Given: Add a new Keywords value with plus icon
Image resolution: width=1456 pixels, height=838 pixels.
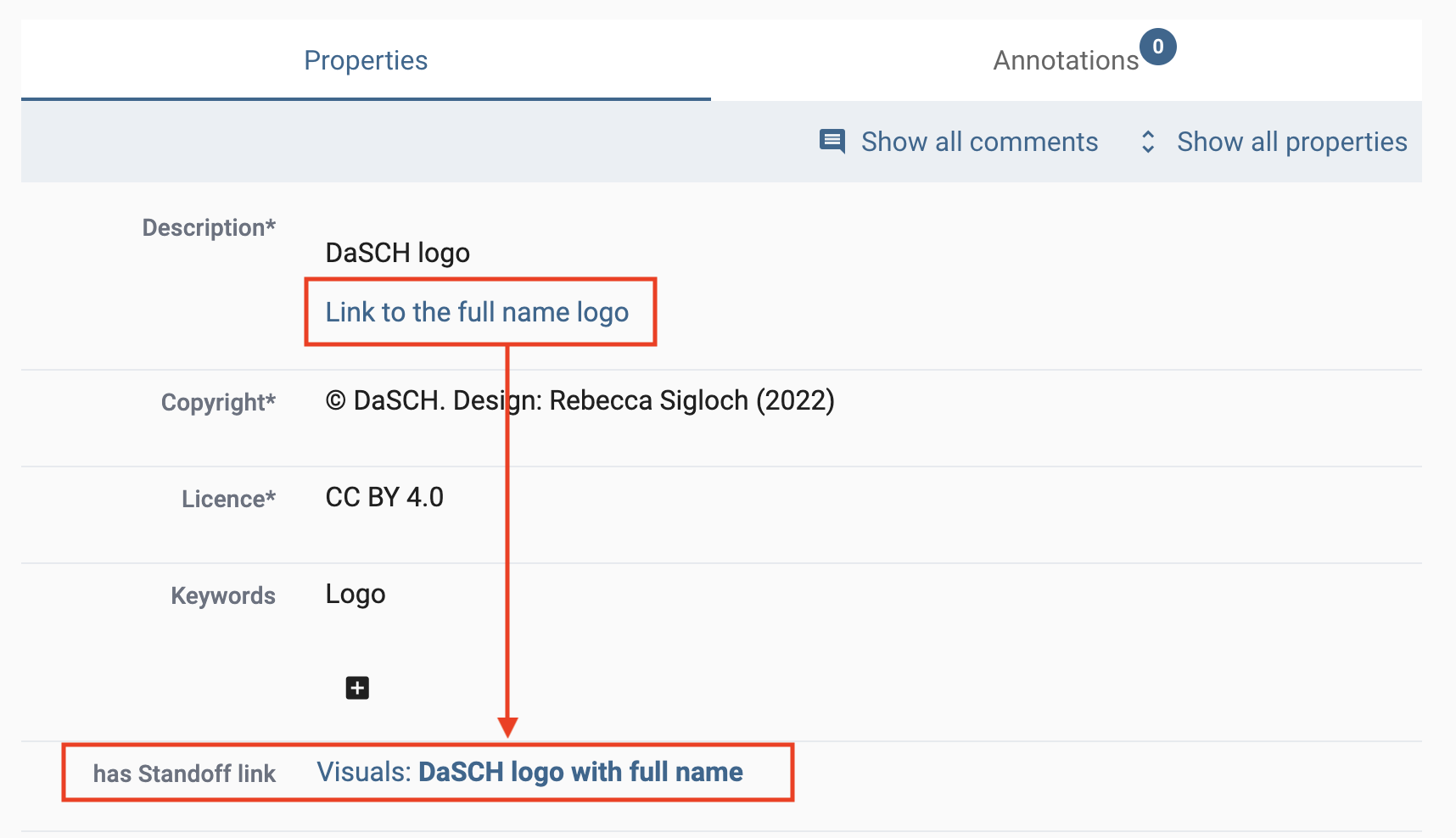Looking at the screenshot, I should (x=357, y=688).
